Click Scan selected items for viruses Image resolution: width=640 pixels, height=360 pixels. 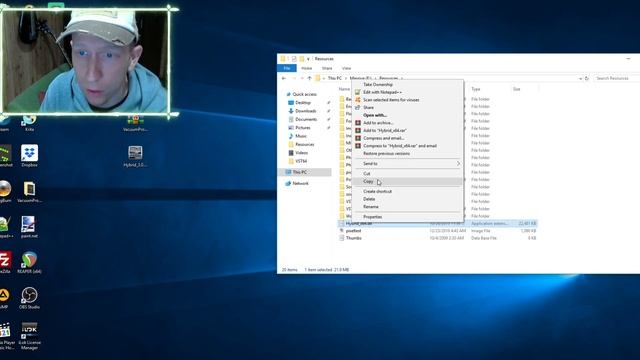pyautogui.click(x=408, y=100)
